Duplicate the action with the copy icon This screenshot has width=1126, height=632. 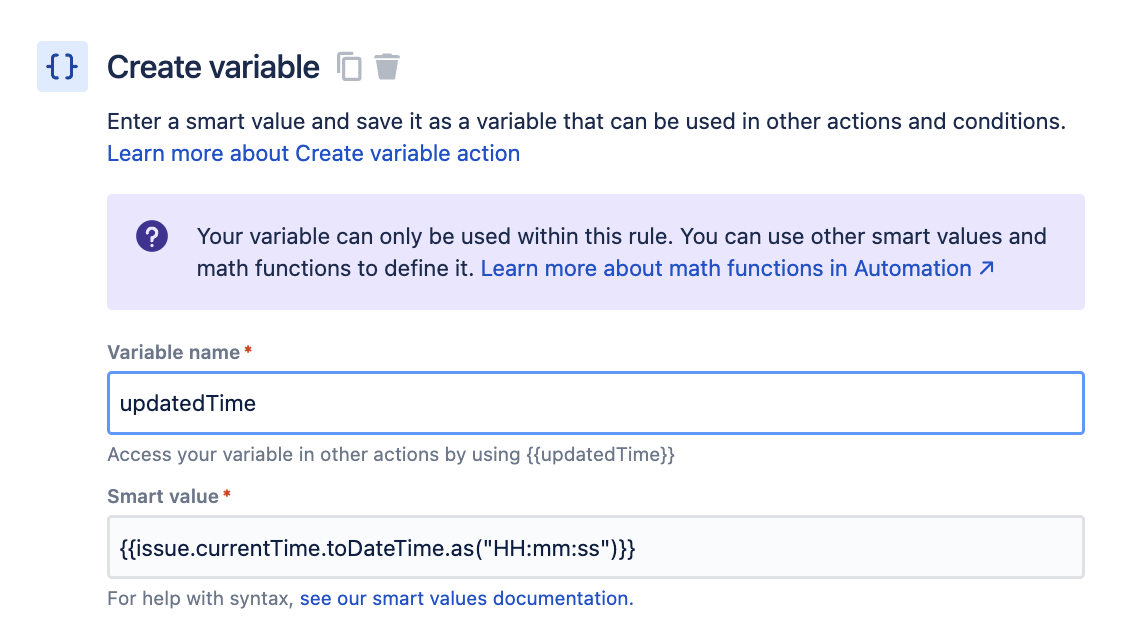pos(350,67)
